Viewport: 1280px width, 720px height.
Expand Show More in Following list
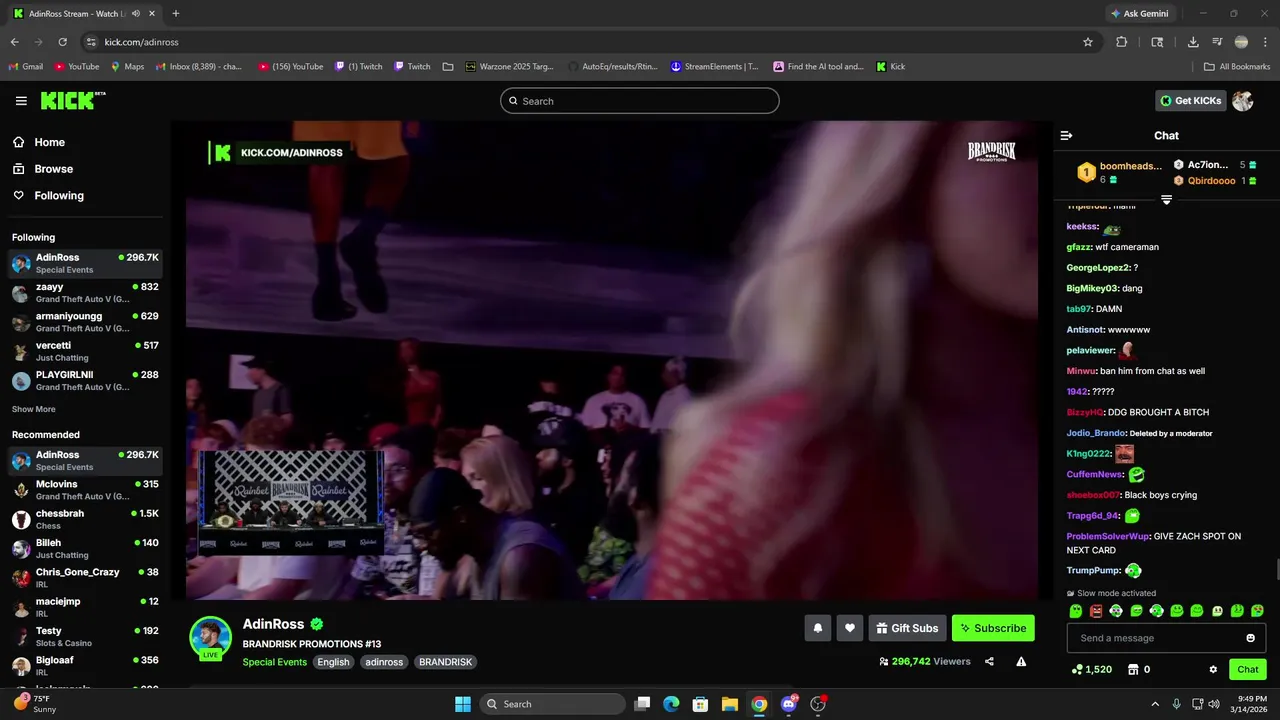coord(34,409)
